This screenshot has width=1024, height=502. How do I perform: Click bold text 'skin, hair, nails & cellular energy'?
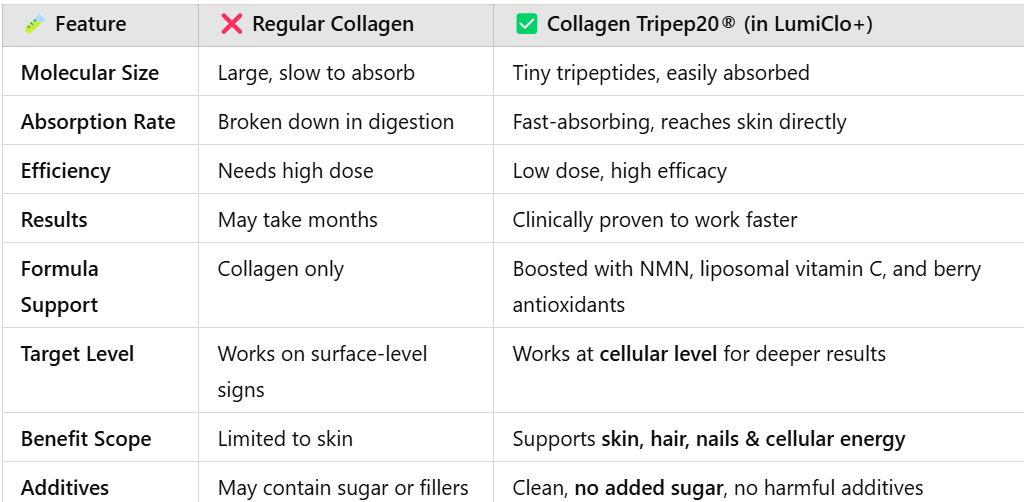[753, 439]
